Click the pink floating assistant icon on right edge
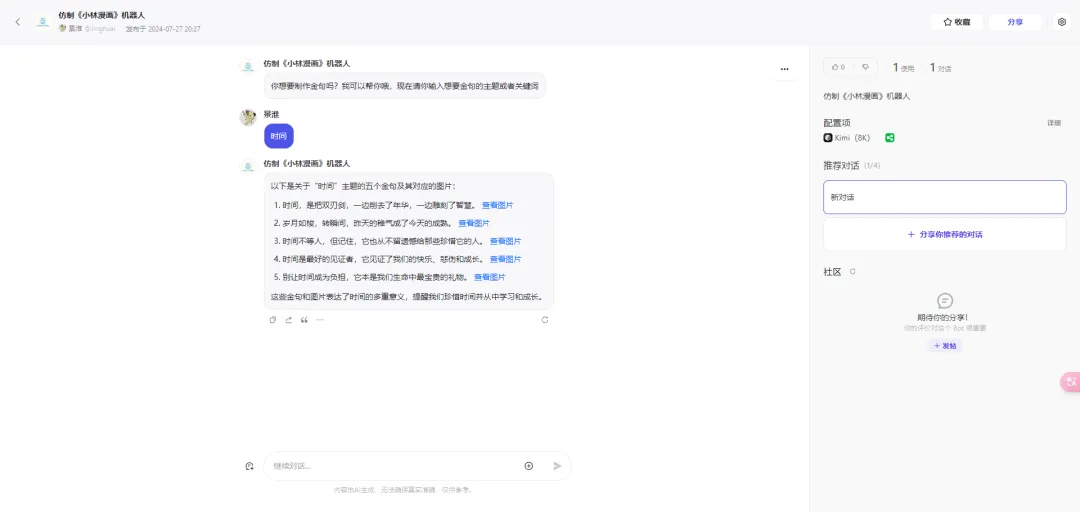The height and width of the screenshot is (512, 1080). [1070, 382]
